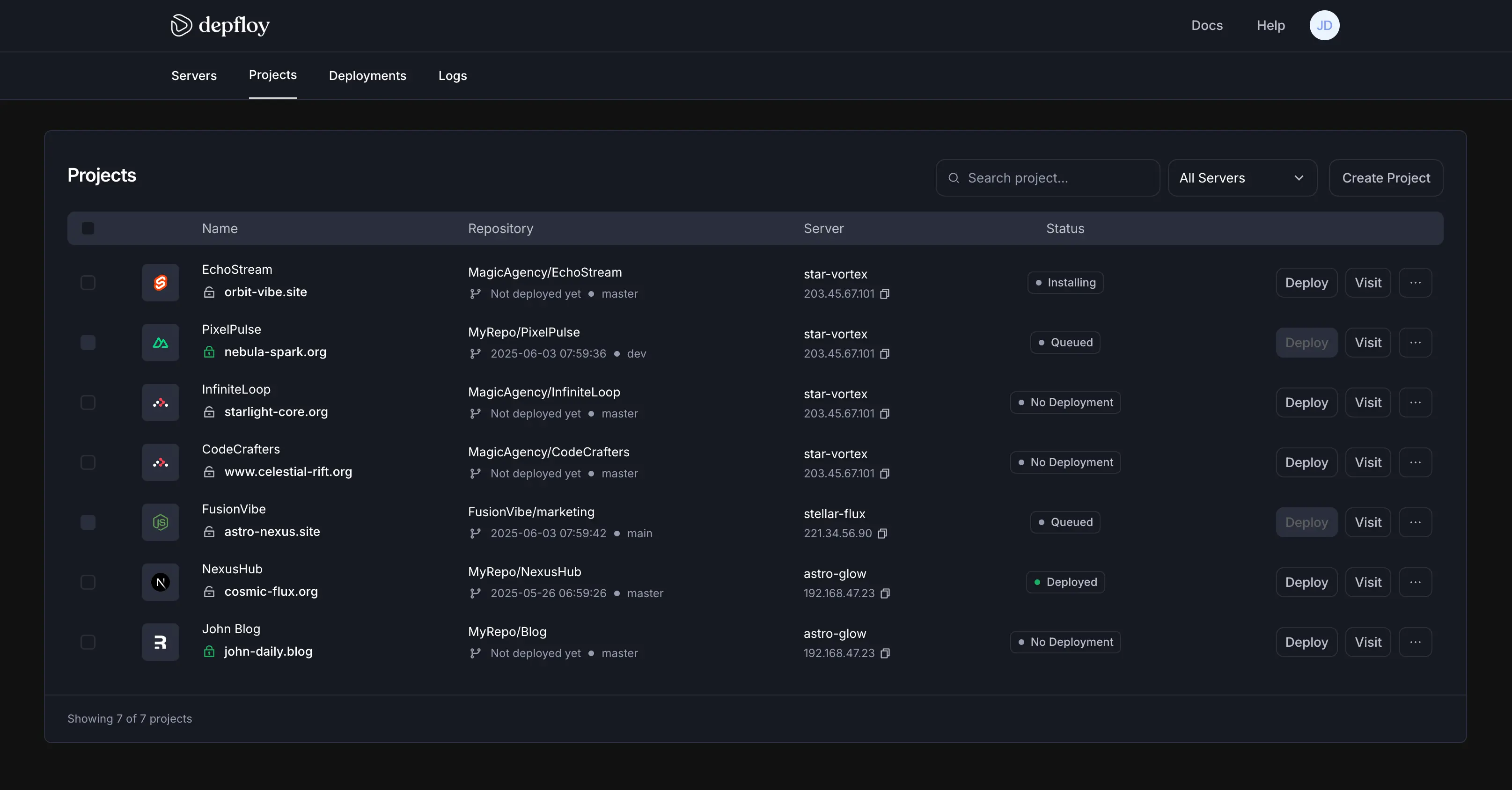Click the InfiniteLoop project icon
This screenshot has width=1512, height=790.
coord(160,402)
